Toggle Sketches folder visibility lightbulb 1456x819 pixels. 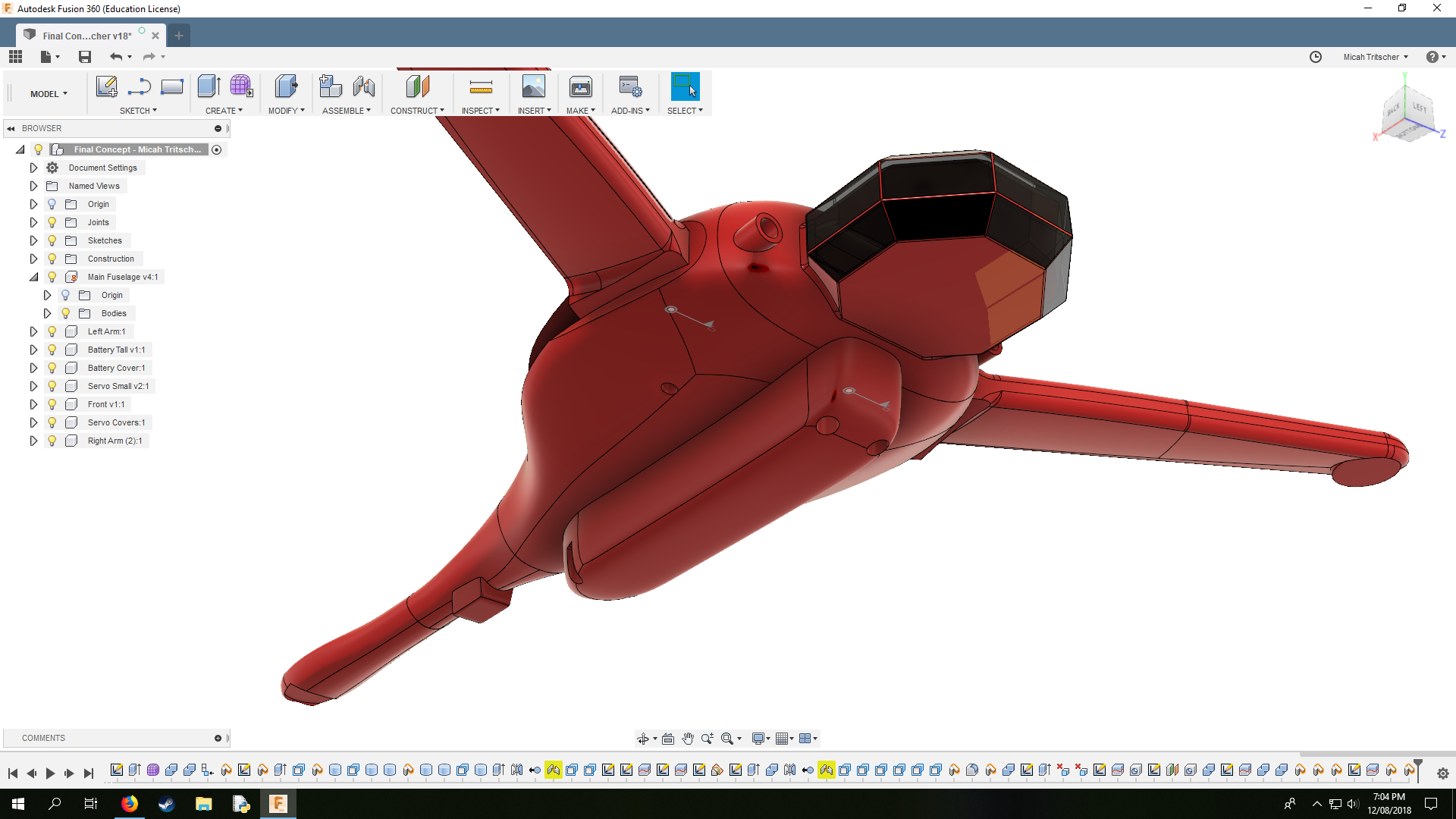(52, 240)
